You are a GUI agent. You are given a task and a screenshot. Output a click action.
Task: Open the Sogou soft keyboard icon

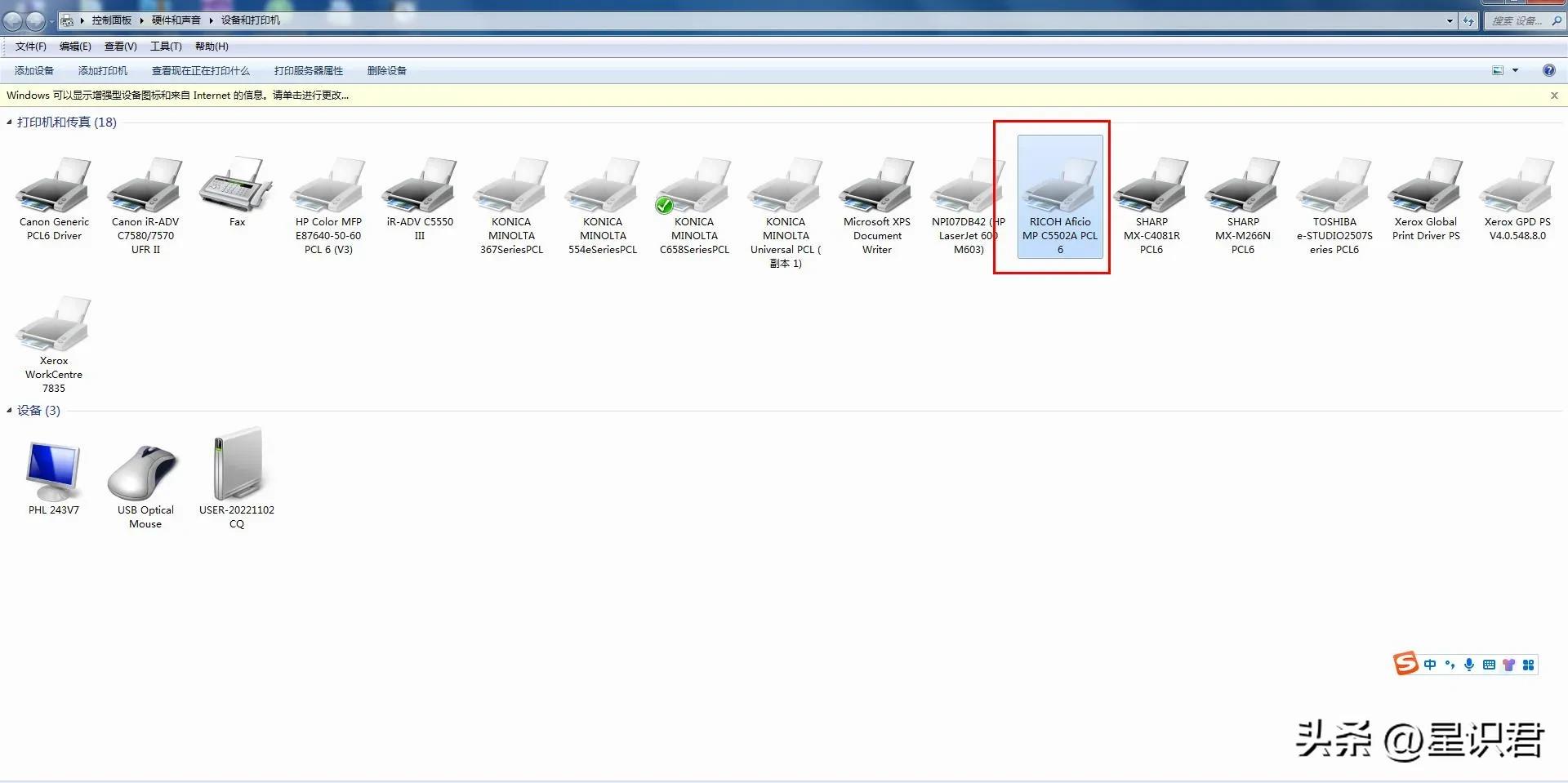tap(1489, 665)
